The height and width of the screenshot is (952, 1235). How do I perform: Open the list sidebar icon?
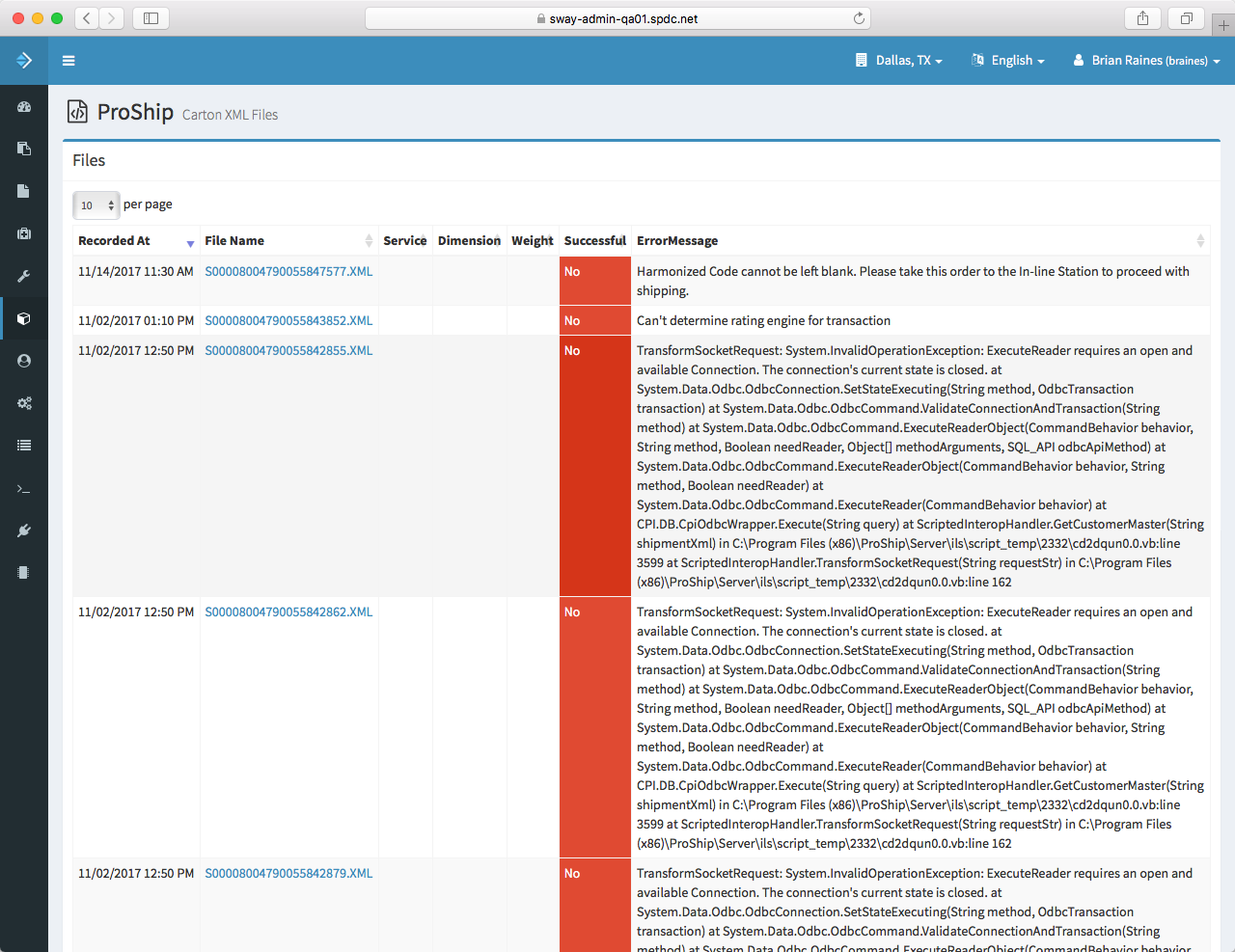[24, 446]
